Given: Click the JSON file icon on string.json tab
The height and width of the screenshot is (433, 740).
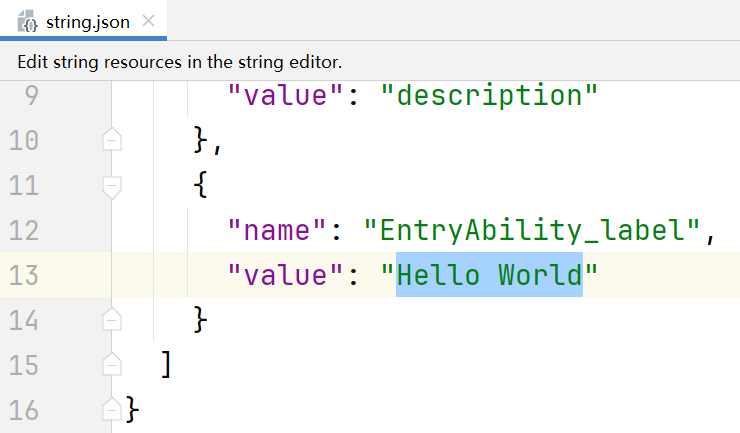Looking at the screenshot, I should (27, 22).
